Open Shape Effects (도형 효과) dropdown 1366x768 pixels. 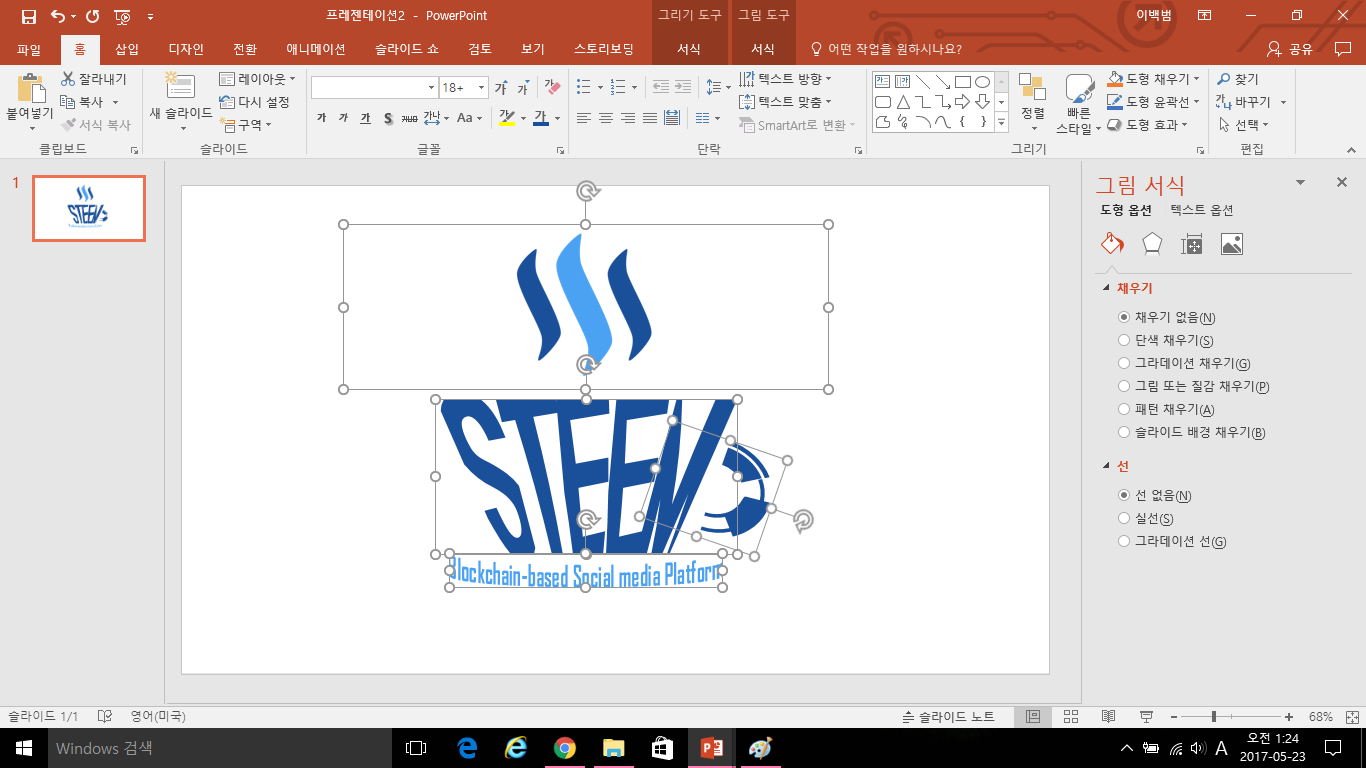click(x=1148, y=125)
